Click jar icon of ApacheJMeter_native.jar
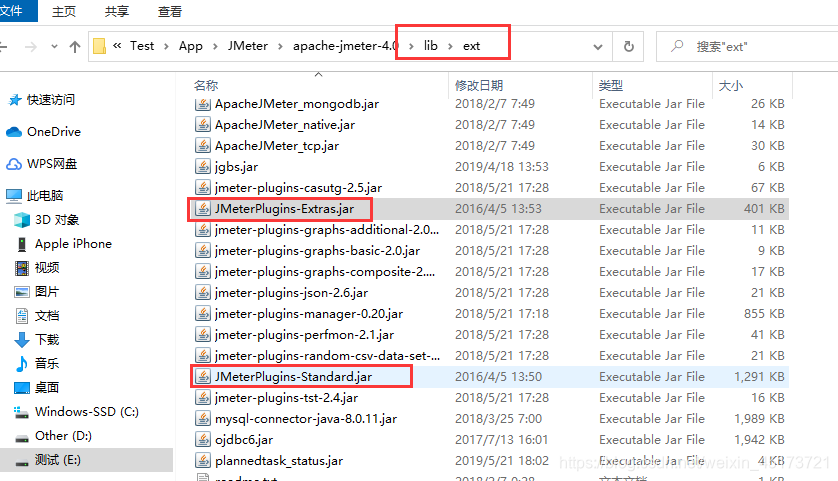The image size is (838, 481). [203, 125]
